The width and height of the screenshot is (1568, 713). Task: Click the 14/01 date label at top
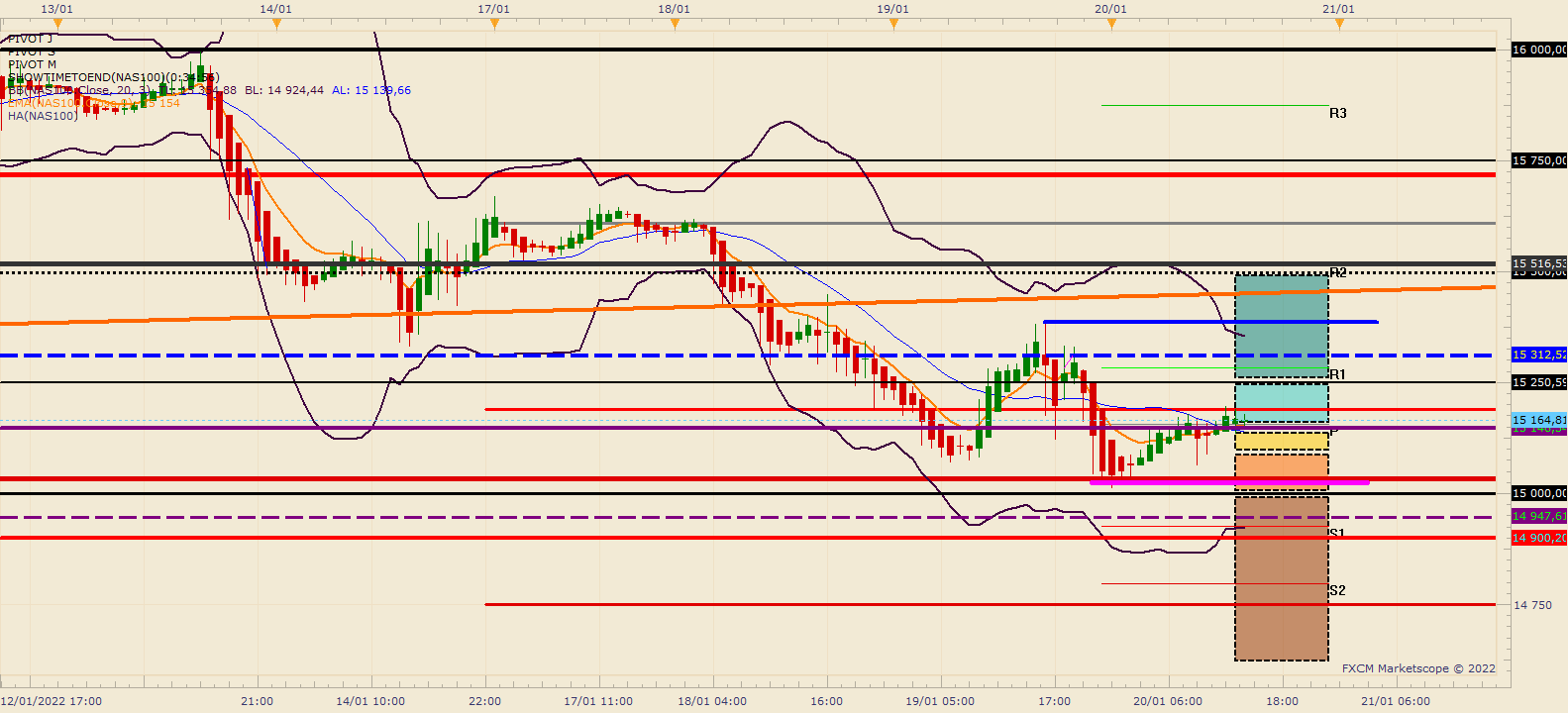275,9
